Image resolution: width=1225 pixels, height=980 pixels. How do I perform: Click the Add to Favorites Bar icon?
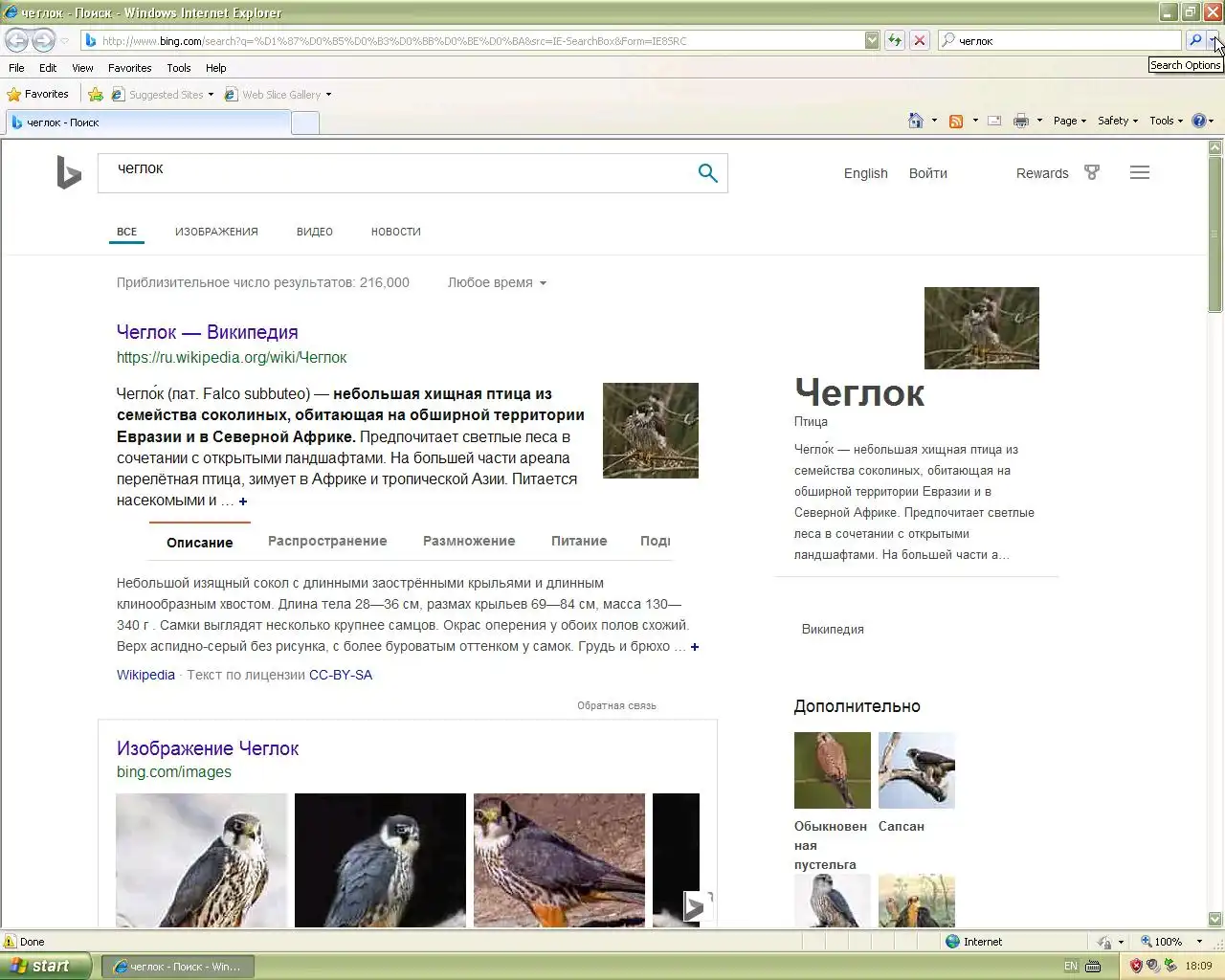click(x=96, y=94)
